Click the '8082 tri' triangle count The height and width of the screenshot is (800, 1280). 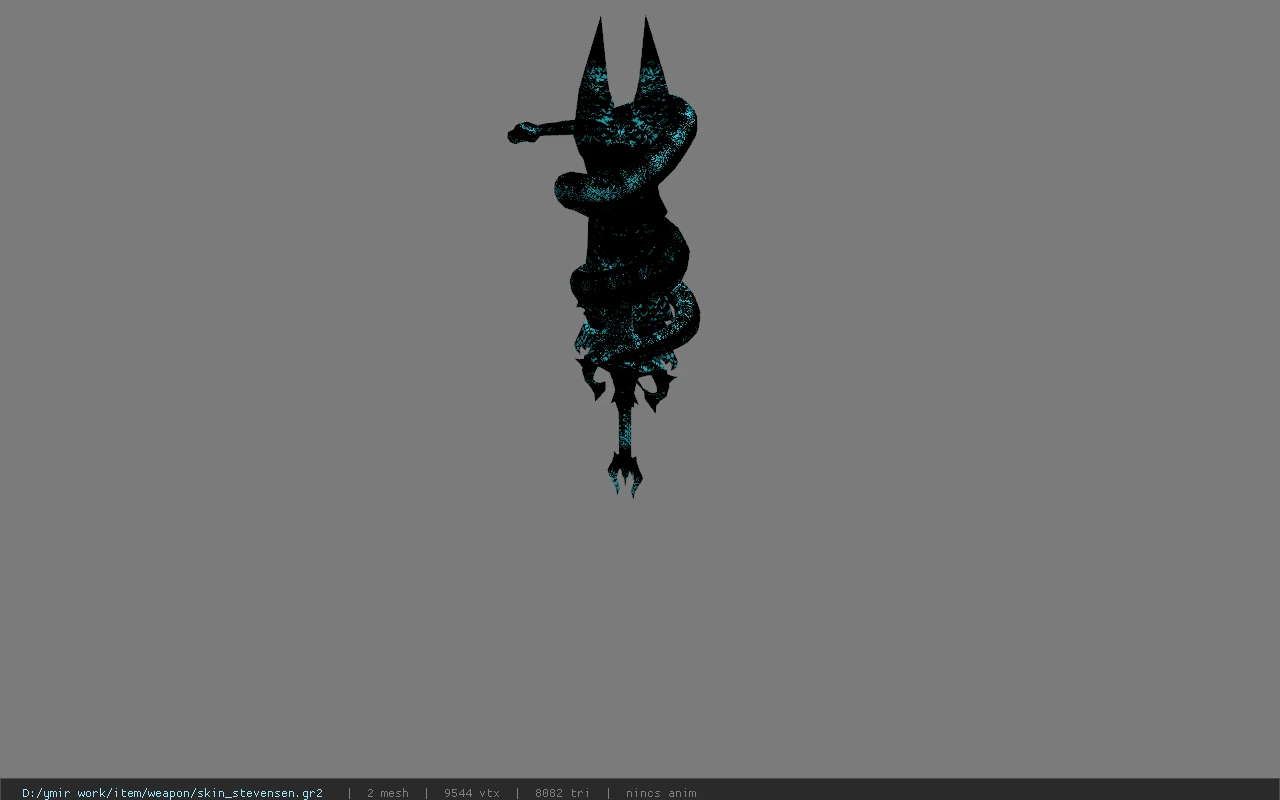click(562, 793)
